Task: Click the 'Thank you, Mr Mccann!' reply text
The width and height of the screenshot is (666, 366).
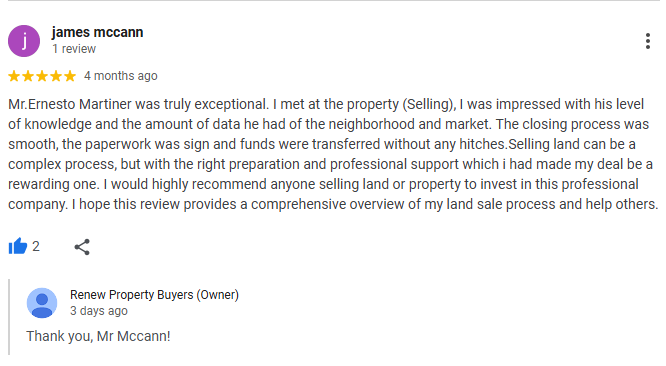Action: click(x=98, y=336)
